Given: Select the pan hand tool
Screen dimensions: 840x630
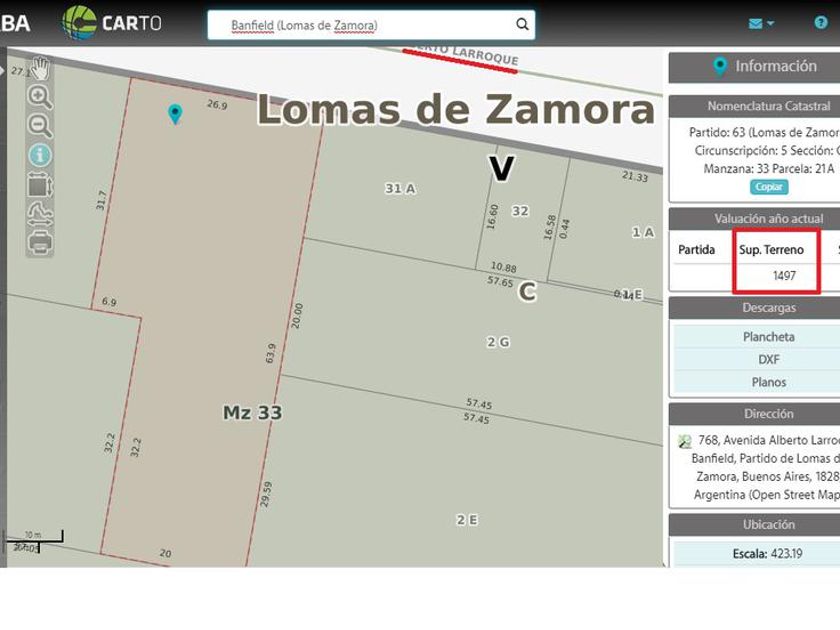Looking at the screenshot, I should (x=40, y=68).
